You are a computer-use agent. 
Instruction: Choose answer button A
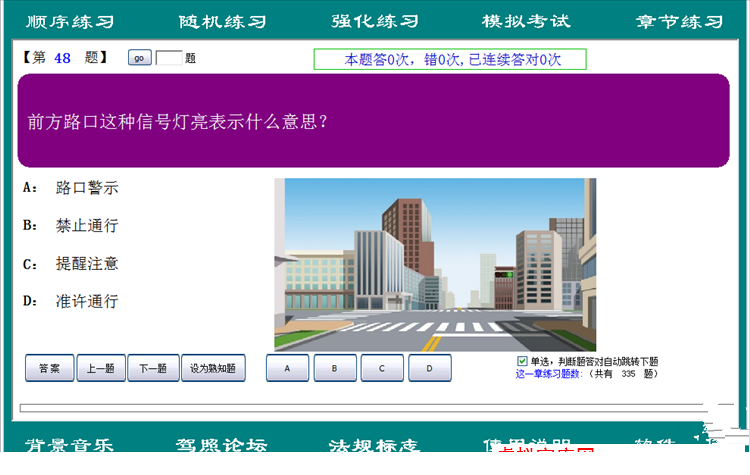[x=287, y=368]
